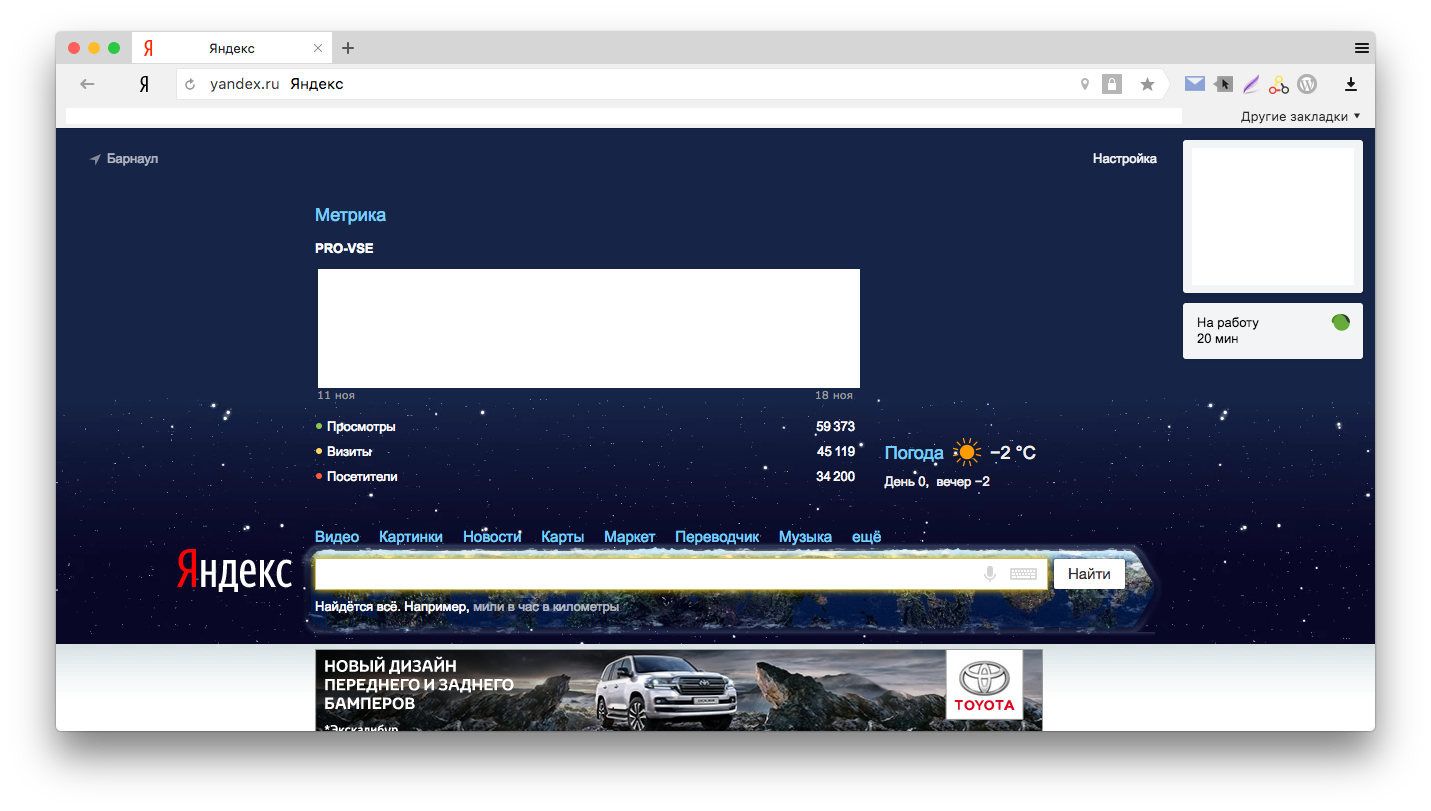Click the День 0, вечер −2 forecast text
This screenshot has width=1431, height=811.
937,482
